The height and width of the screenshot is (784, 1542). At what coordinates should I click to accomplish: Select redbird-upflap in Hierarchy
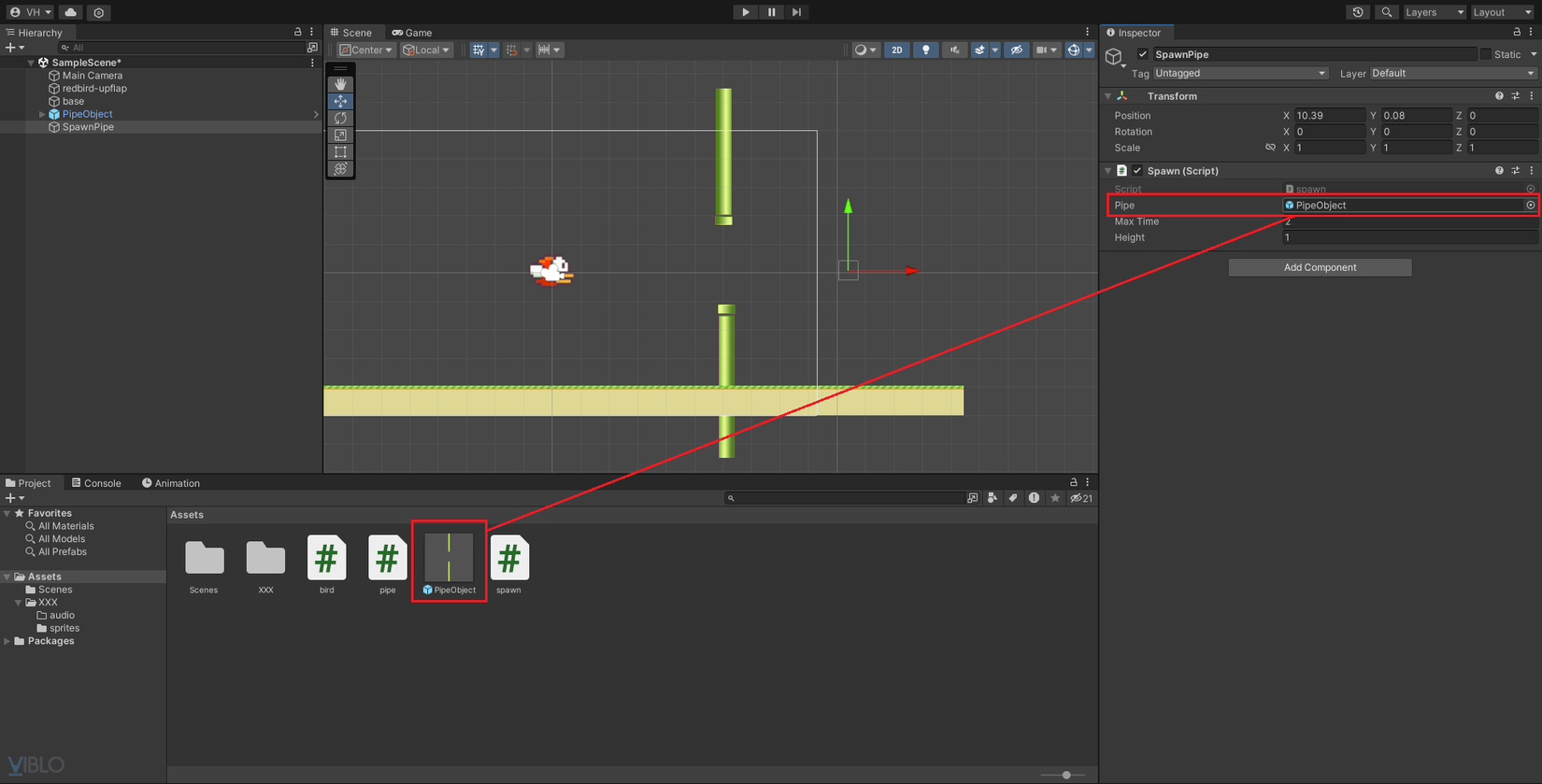pos(94,89)
